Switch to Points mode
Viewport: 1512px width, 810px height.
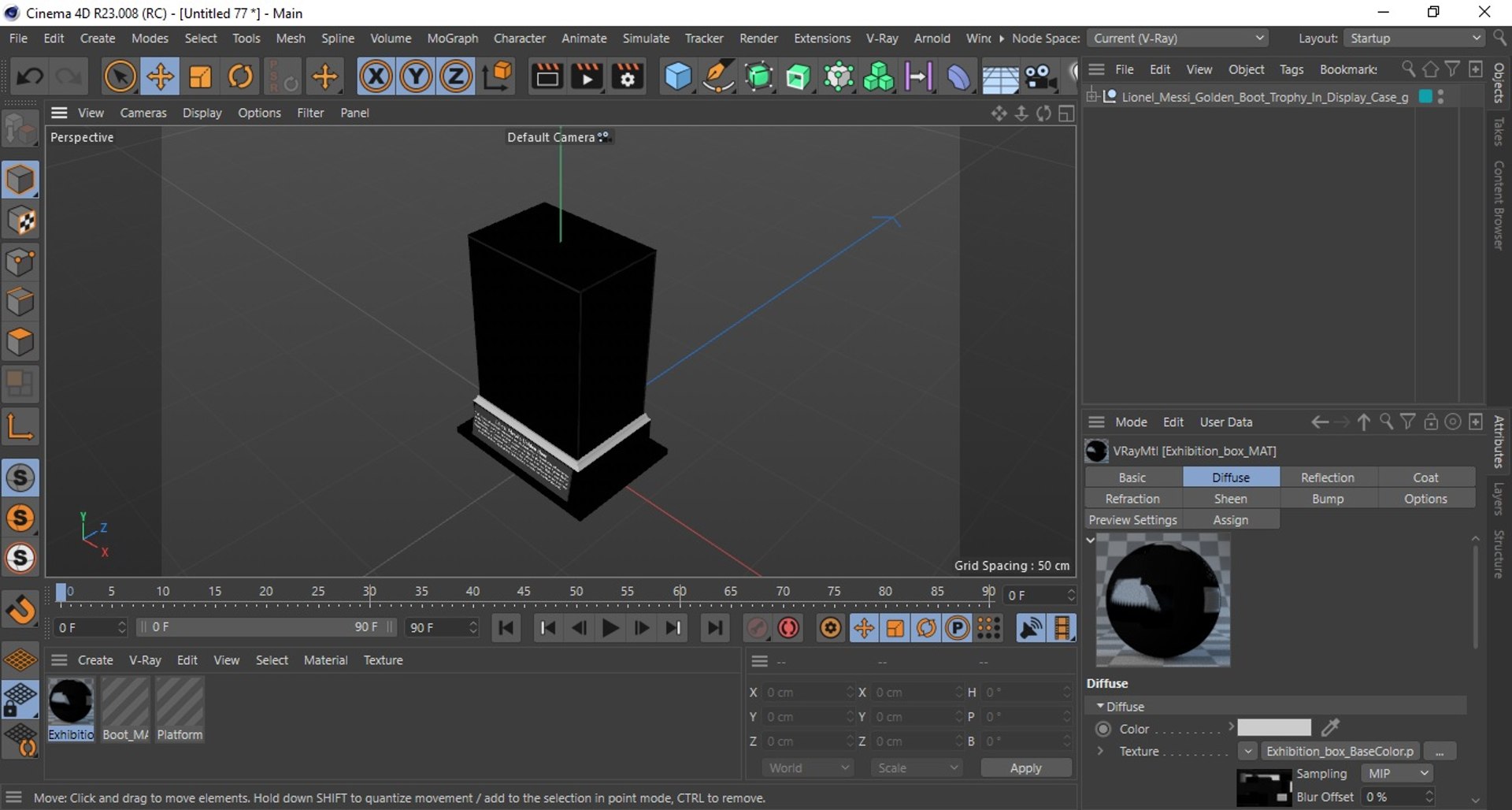click(20, 262)
